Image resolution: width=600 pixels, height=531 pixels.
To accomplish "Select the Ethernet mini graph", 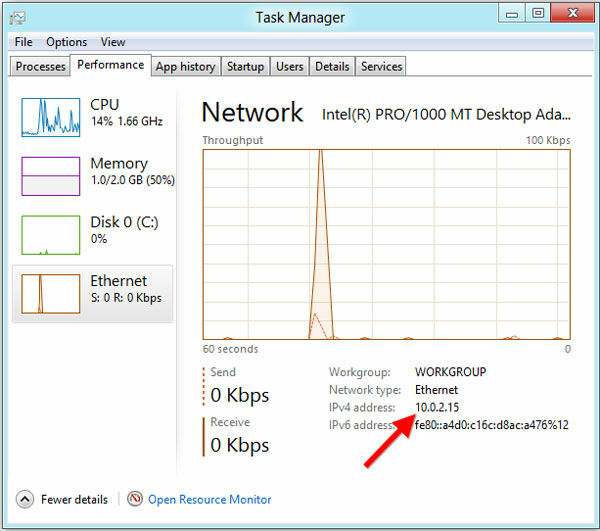I will click(51, 294).
